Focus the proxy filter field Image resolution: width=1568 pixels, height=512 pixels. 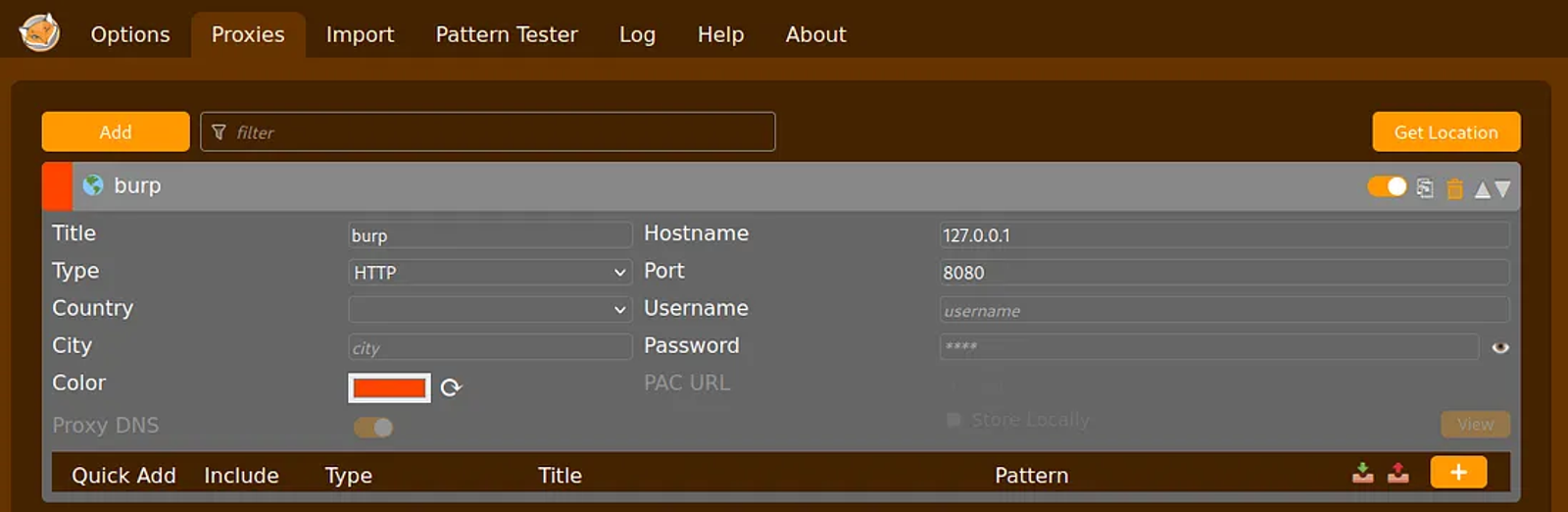(488, 131)
